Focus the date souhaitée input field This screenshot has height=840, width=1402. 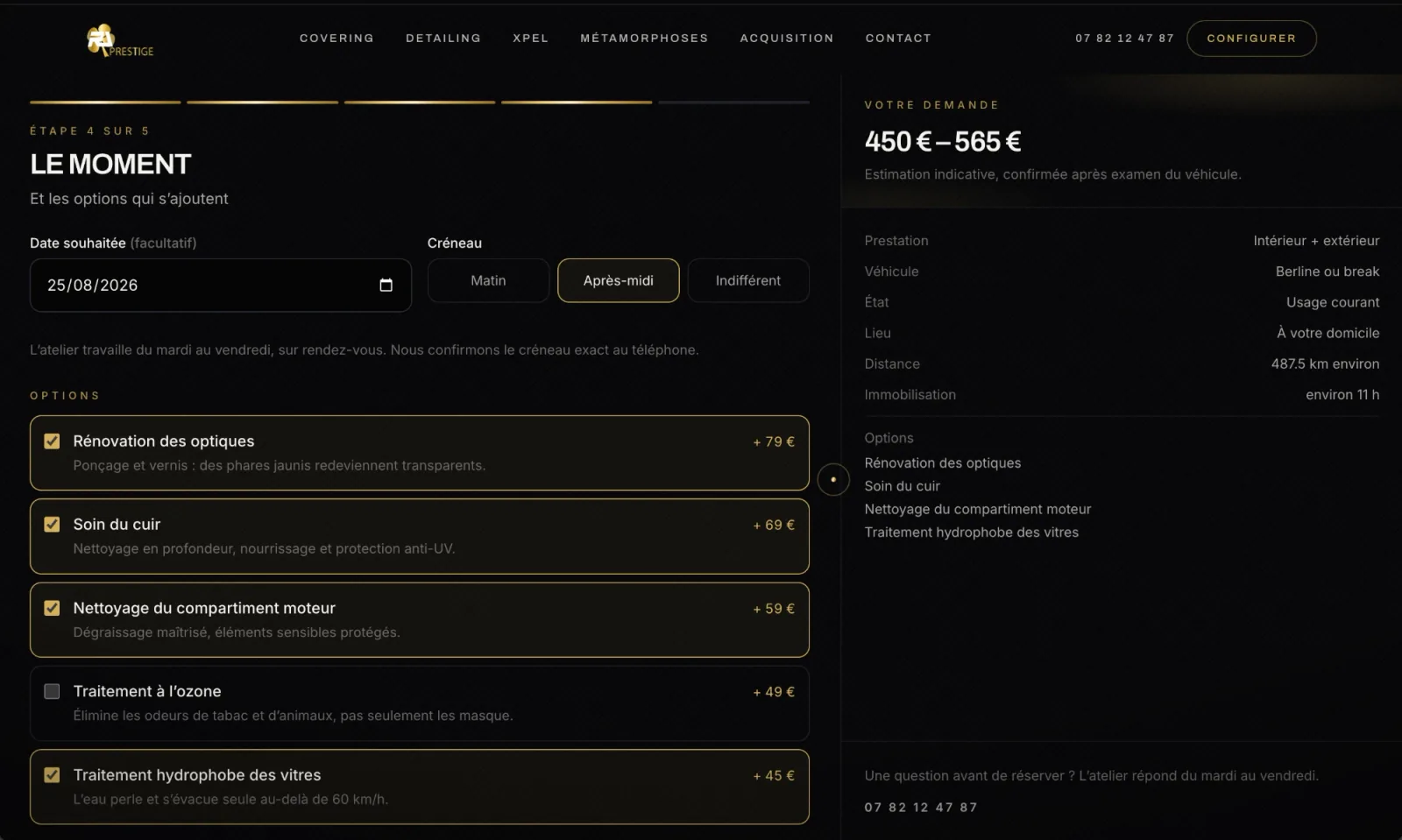220,285
